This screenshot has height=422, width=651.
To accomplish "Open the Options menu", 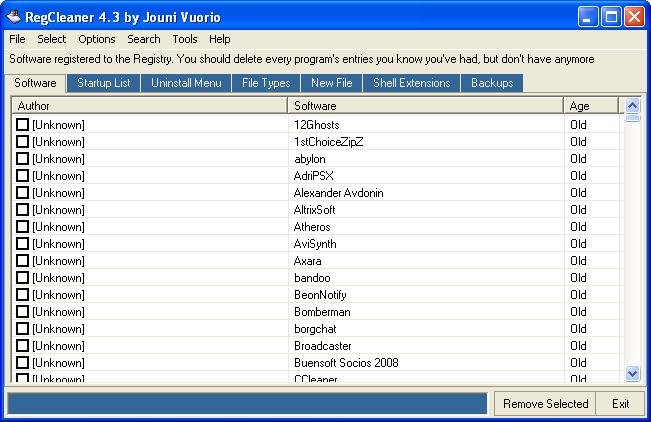I will 97,39.
